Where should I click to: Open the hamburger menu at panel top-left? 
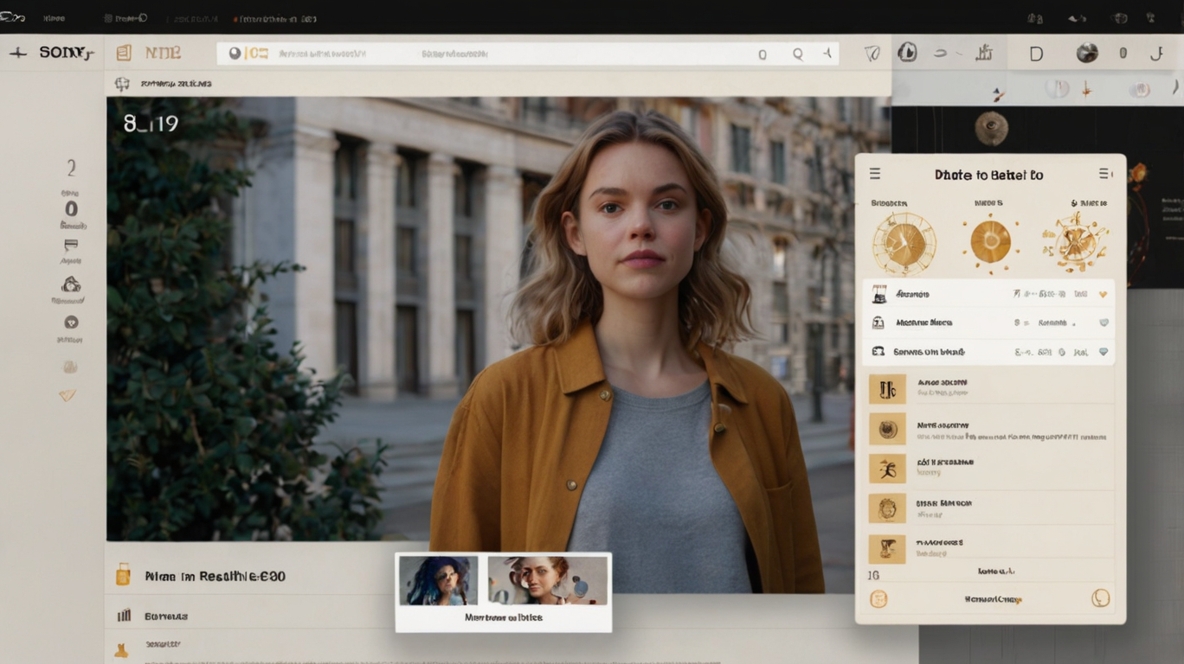(875, 174)
